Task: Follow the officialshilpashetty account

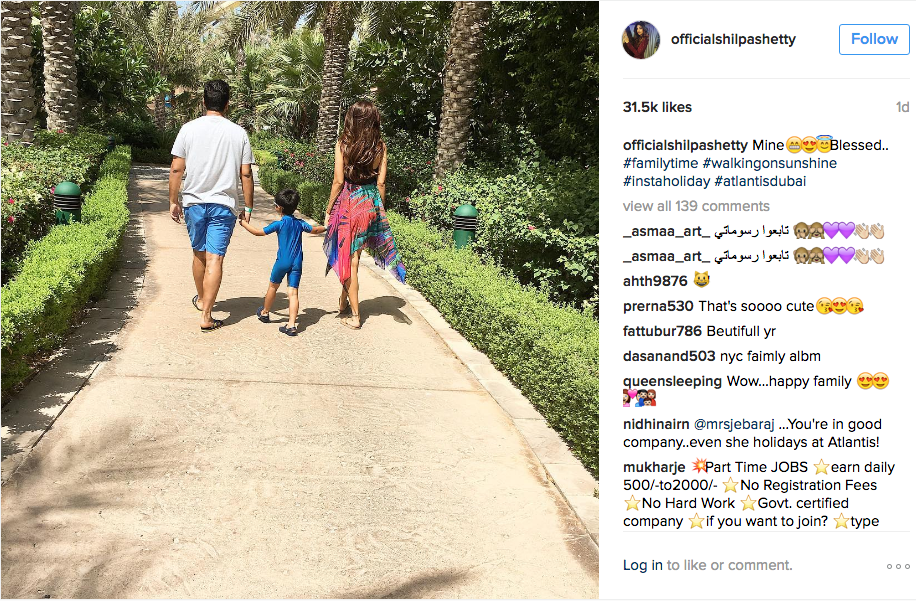Action: click(874, 39)
